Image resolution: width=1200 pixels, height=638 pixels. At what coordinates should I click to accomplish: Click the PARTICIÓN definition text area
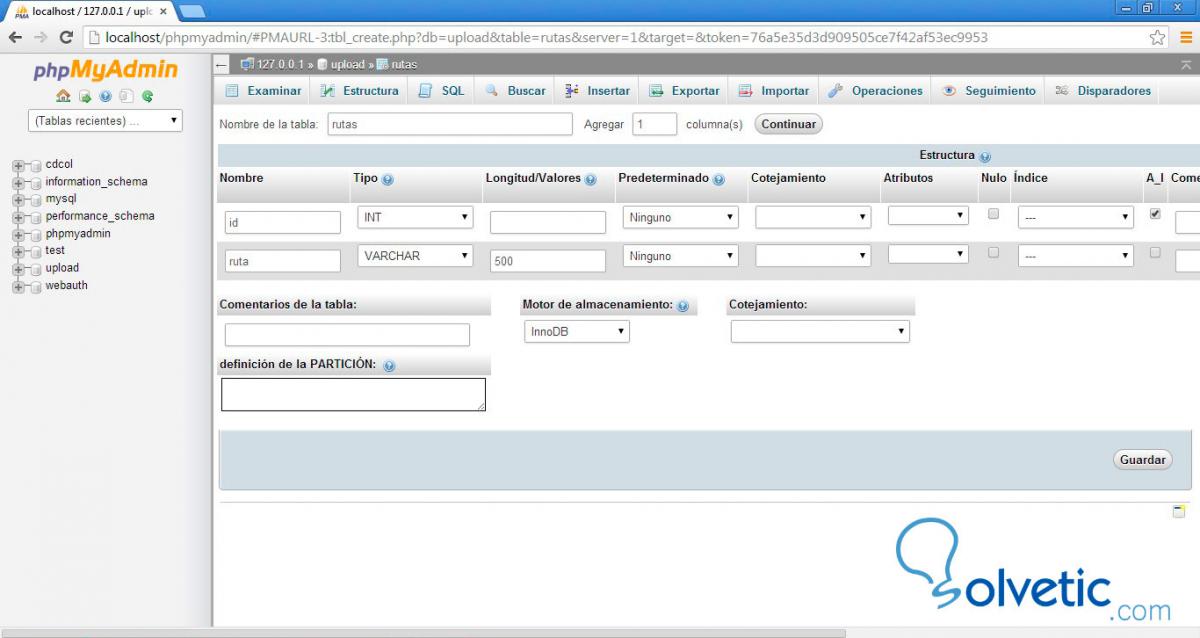click(x=353, y=394)
